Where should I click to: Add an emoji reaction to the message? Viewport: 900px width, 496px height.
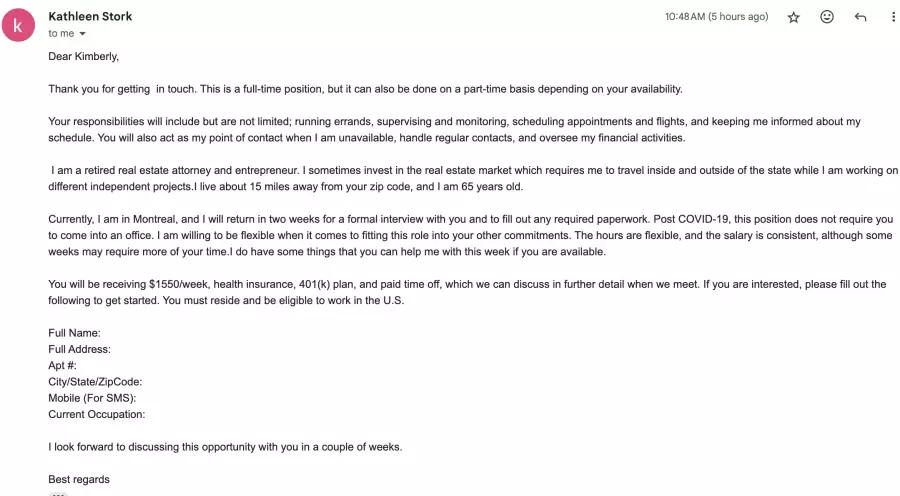(x=827, y=17)
